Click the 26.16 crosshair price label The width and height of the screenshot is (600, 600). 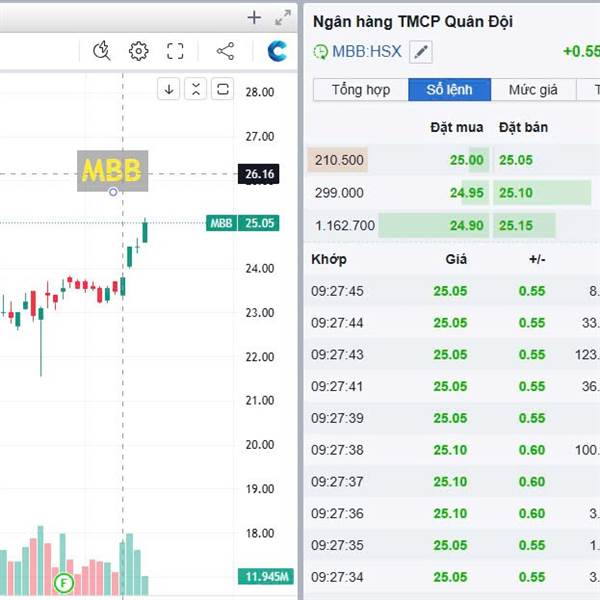[259, 174]
